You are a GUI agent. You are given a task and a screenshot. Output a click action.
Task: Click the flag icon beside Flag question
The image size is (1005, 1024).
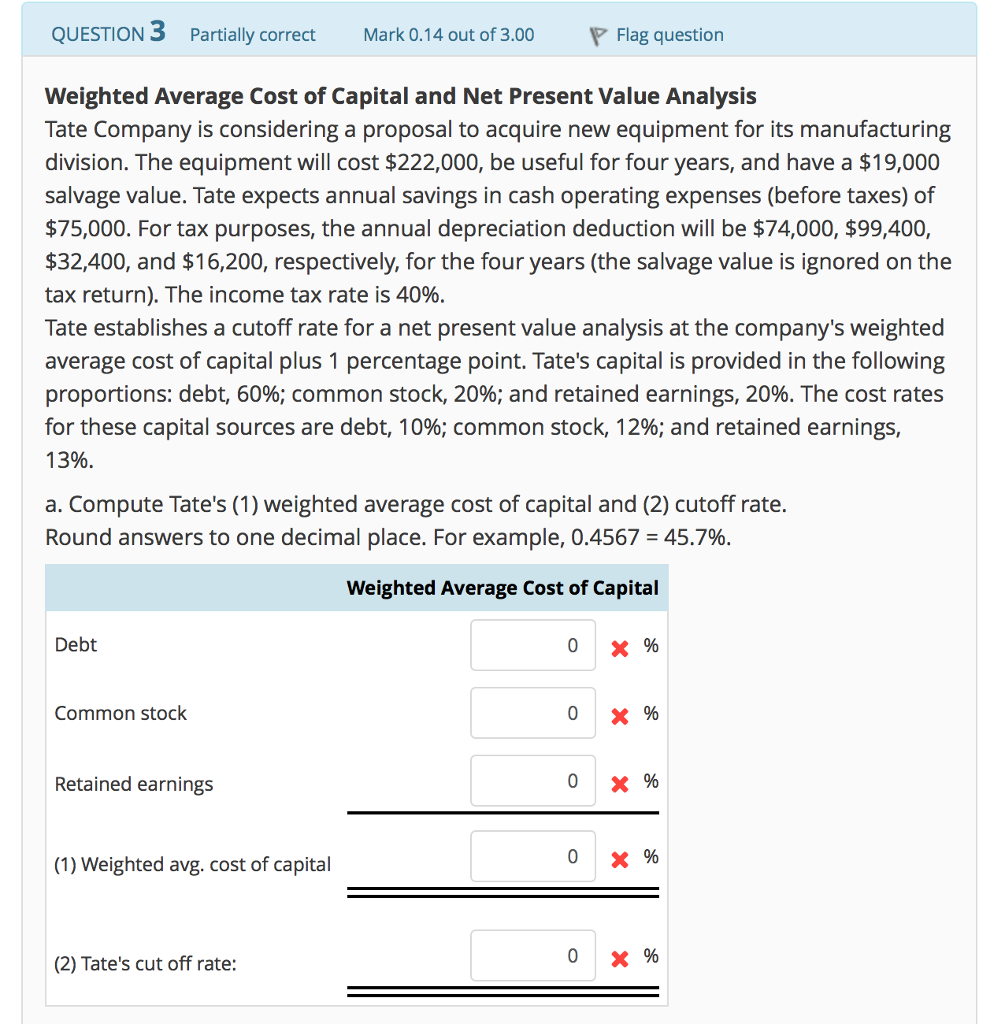point(596,34)
